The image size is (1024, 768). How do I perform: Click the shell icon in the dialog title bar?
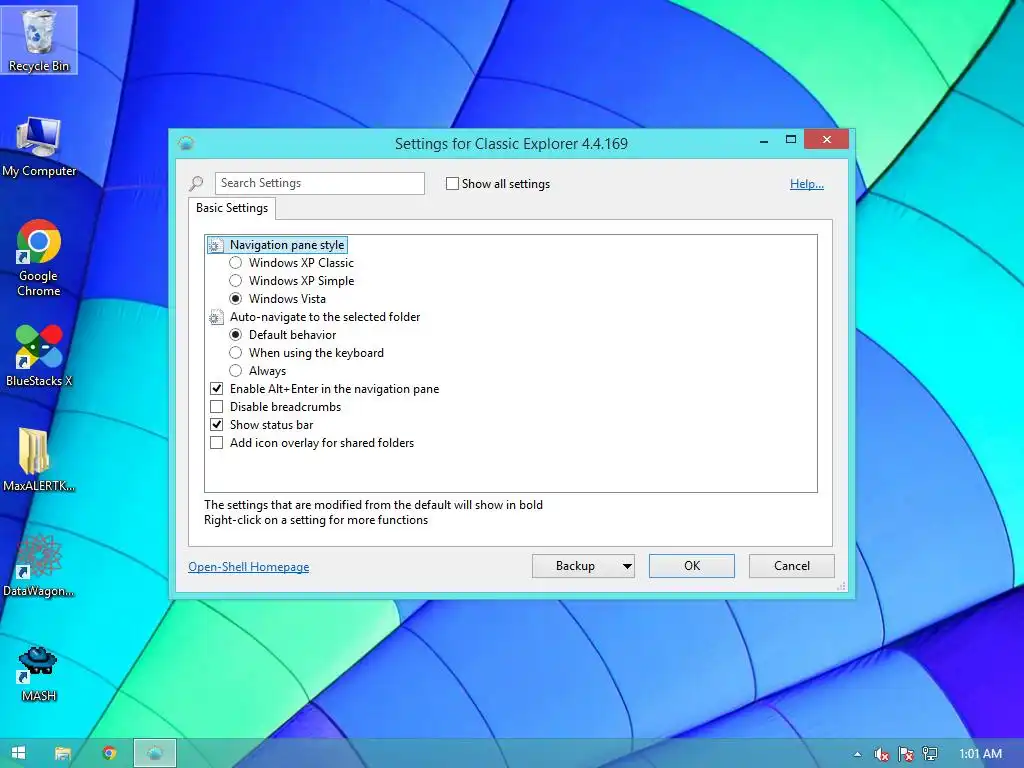click(x=186, y=143)
